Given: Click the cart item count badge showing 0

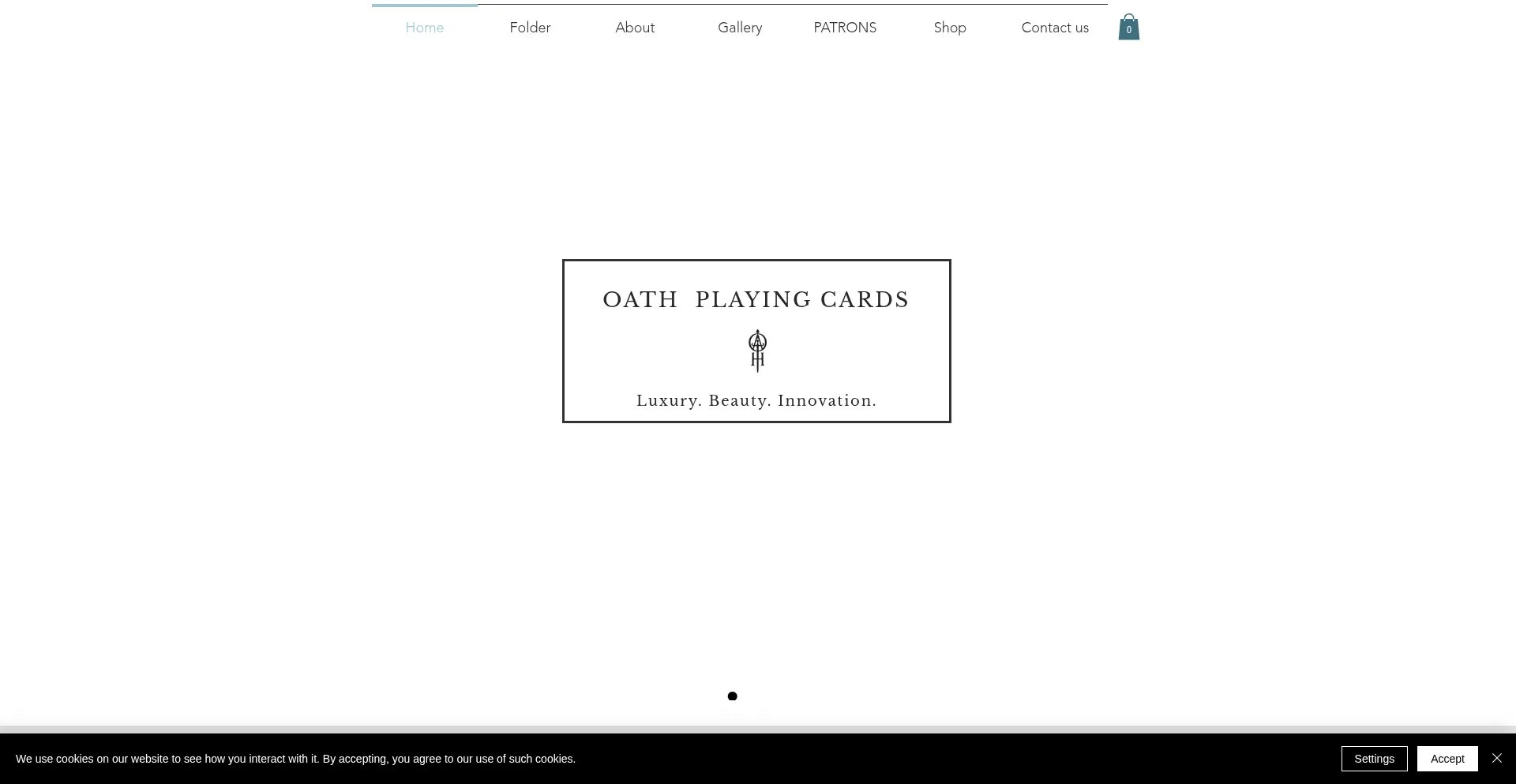Looking at the screenshot, I should pyautogui.click(x=1128, y=30).
